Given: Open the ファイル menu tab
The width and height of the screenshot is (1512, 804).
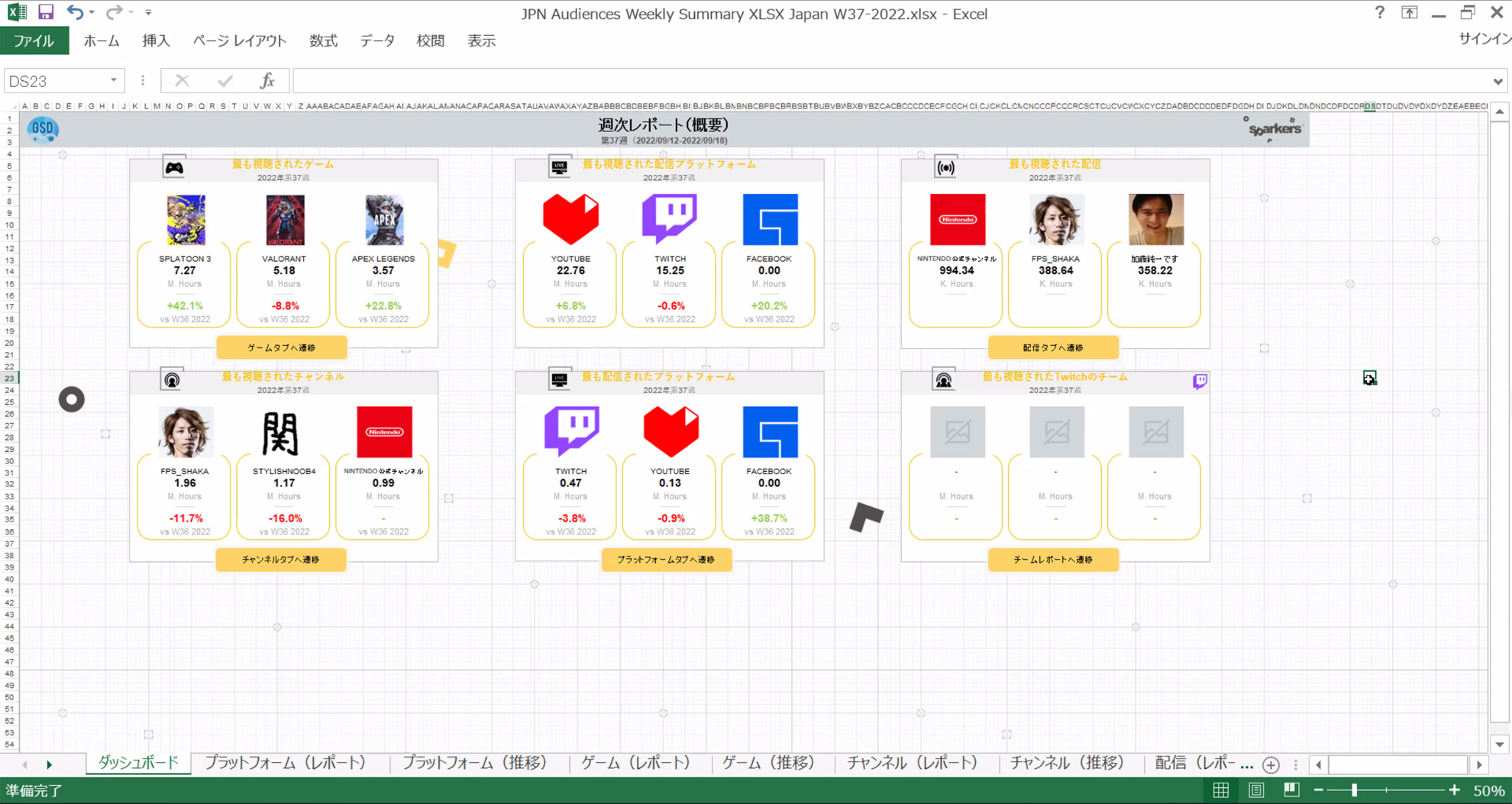Looking at the screenshot, I should pyautogui.click(x=34, y=41).
